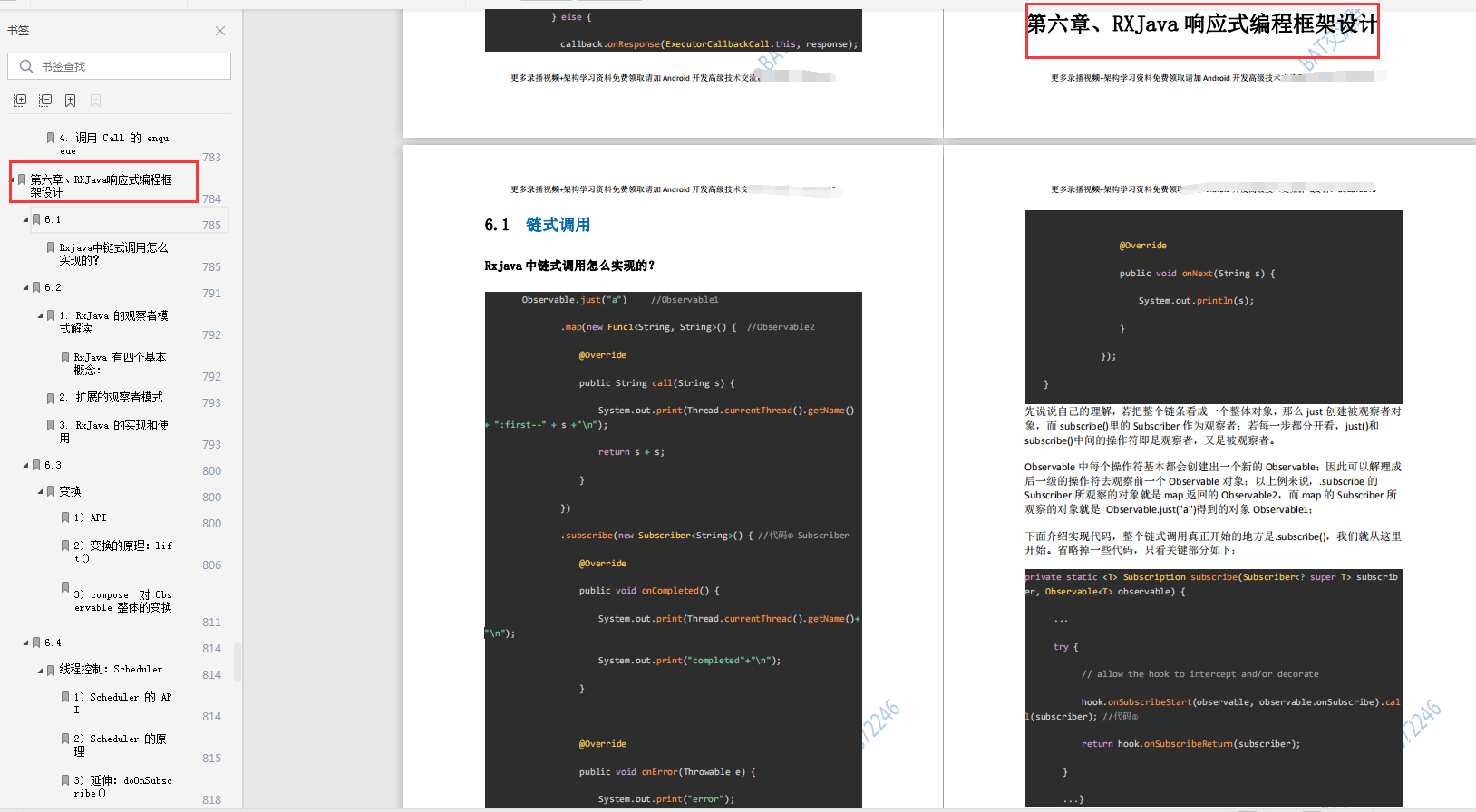1476x812 pixels.
Task: Click the bookmark panel vertical scrollbar thumb
Action: click(x=238, y=662)
